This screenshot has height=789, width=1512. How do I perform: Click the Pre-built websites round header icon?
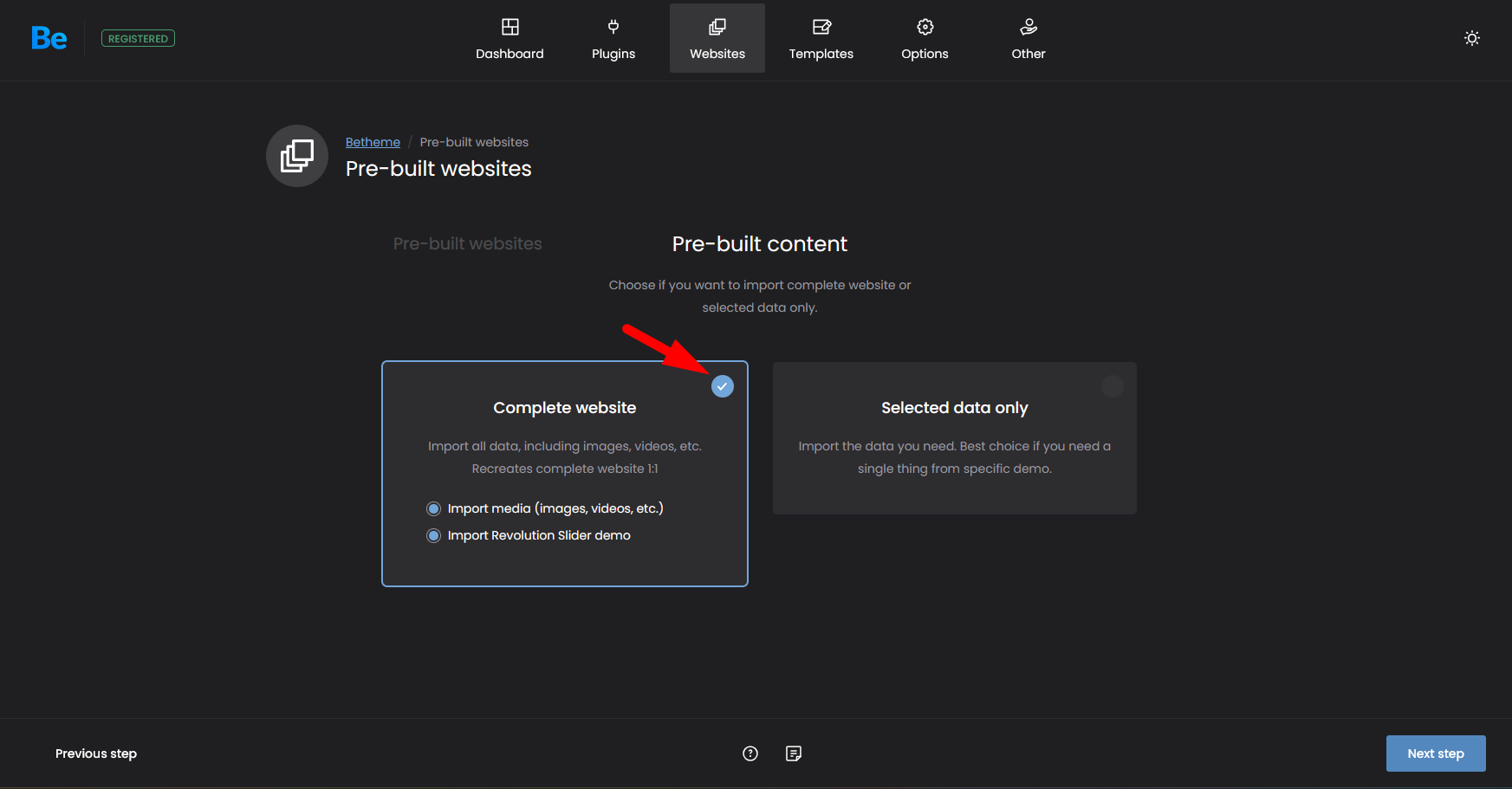tap(297, 156)
